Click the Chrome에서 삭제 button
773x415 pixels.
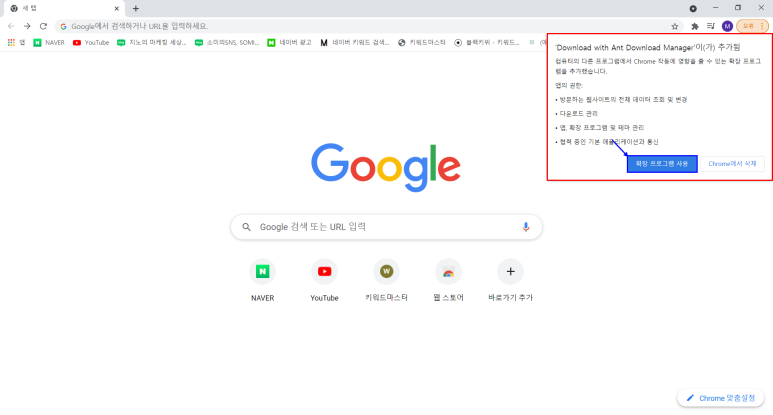(x=732, y=164)
